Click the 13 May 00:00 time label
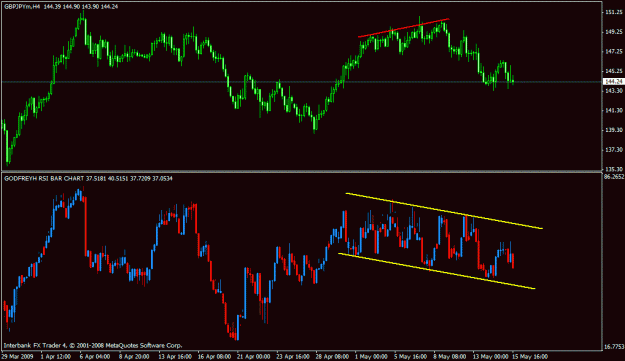 pos(490,356)
